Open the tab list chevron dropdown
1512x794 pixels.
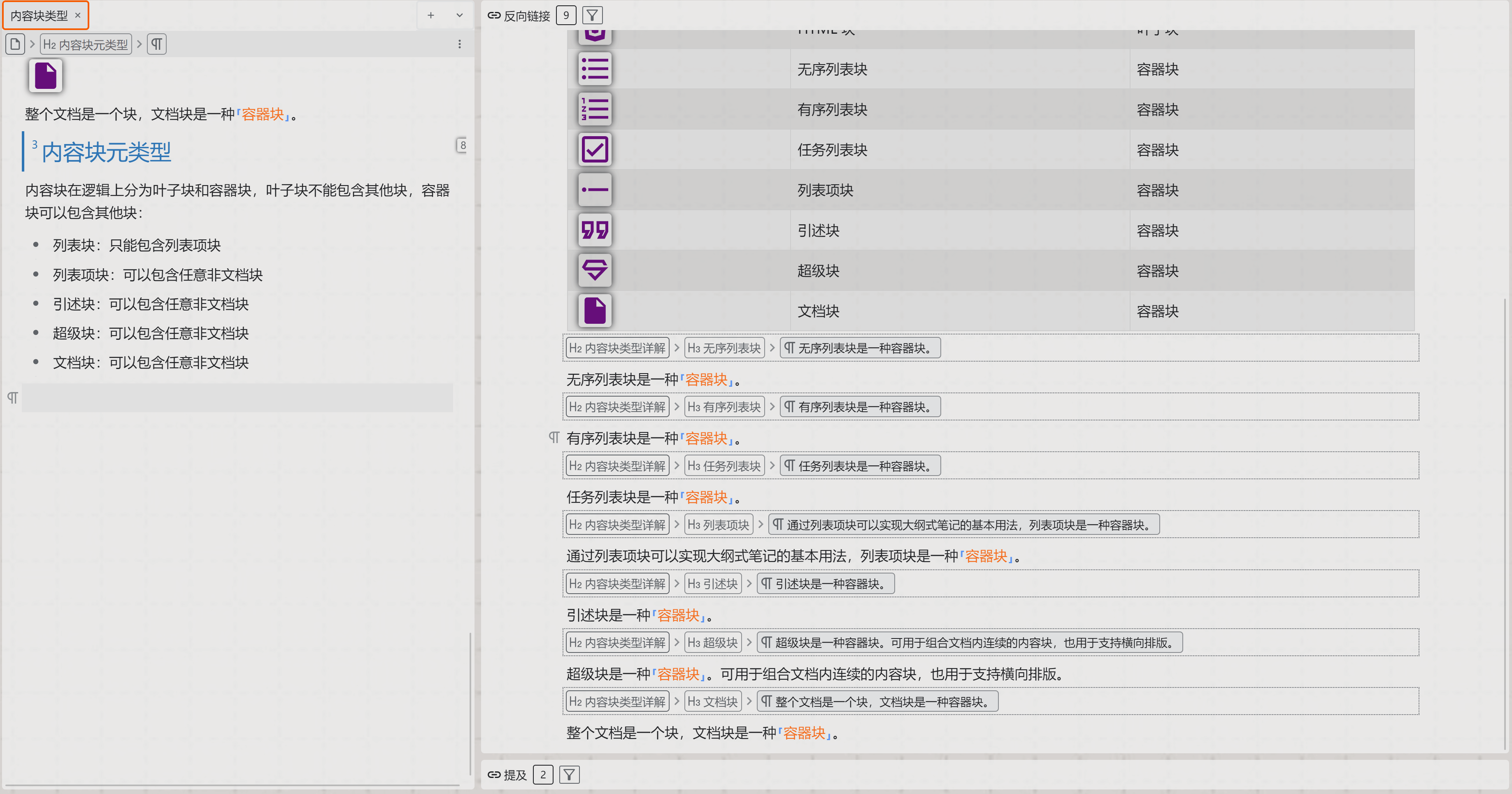point(460,15)
